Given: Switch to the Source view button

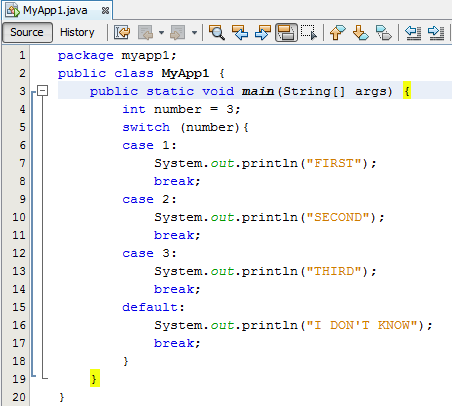Looking at the screenshot, I should 27,32.
